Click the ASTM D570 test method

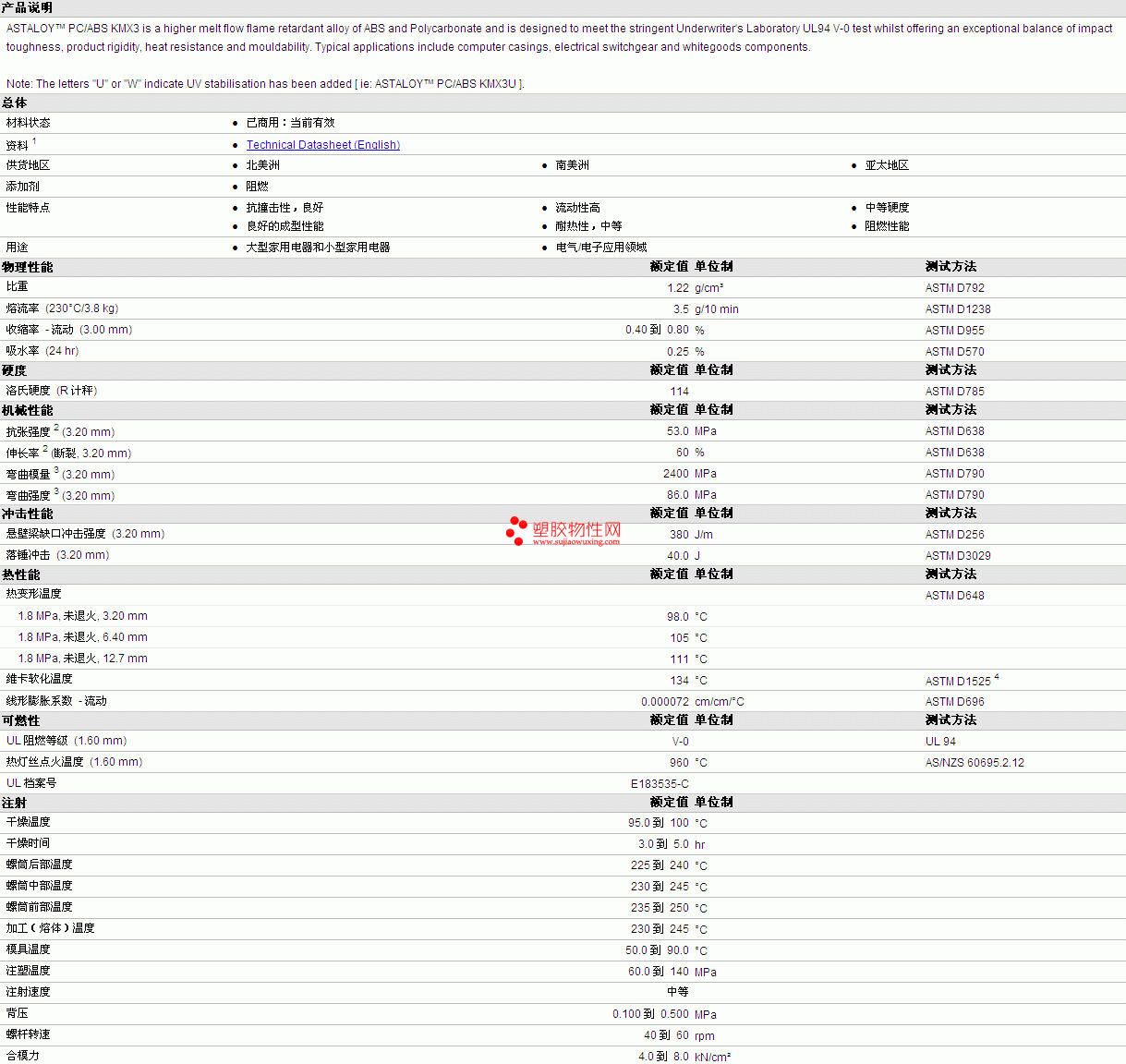coord(955,352)
